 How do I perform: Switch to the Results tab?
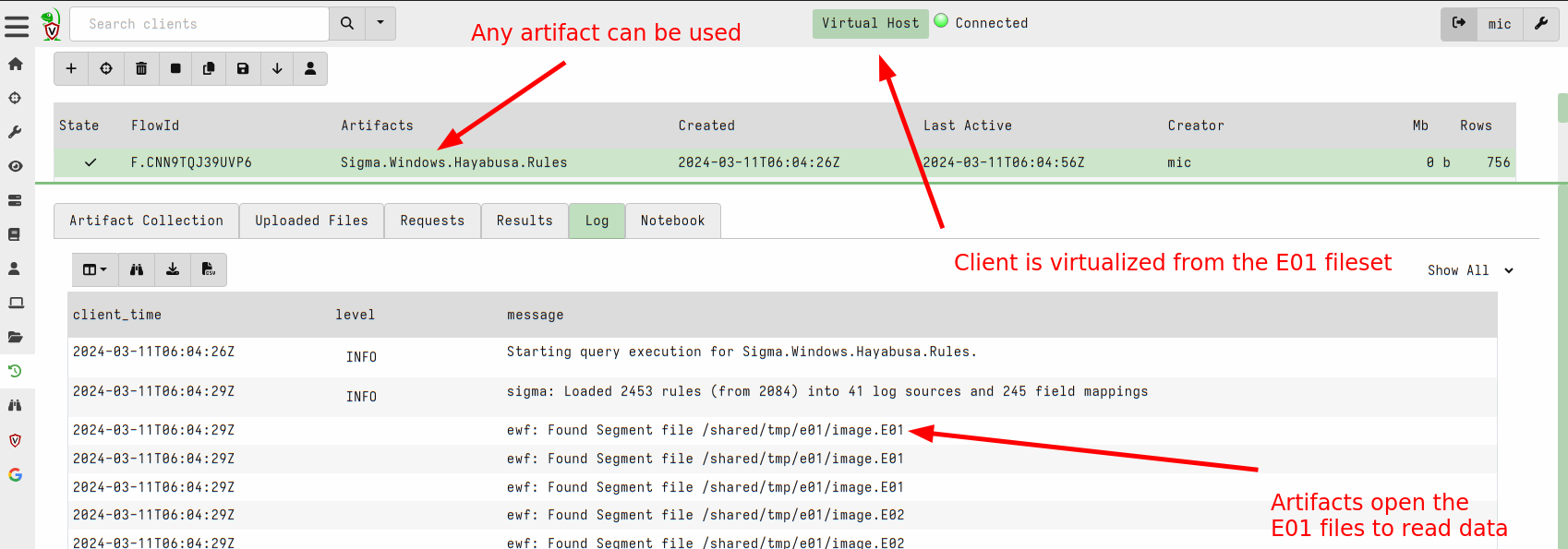[525, 221]
